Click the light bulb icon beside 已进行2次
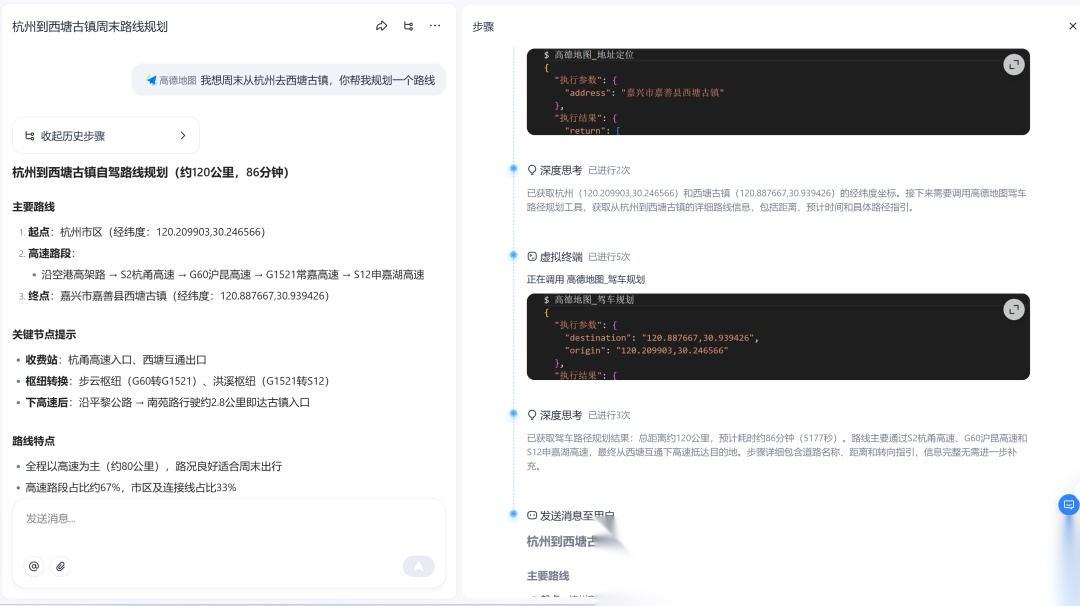This screenshot has height=606, width=1080. [x=532, y=170]
